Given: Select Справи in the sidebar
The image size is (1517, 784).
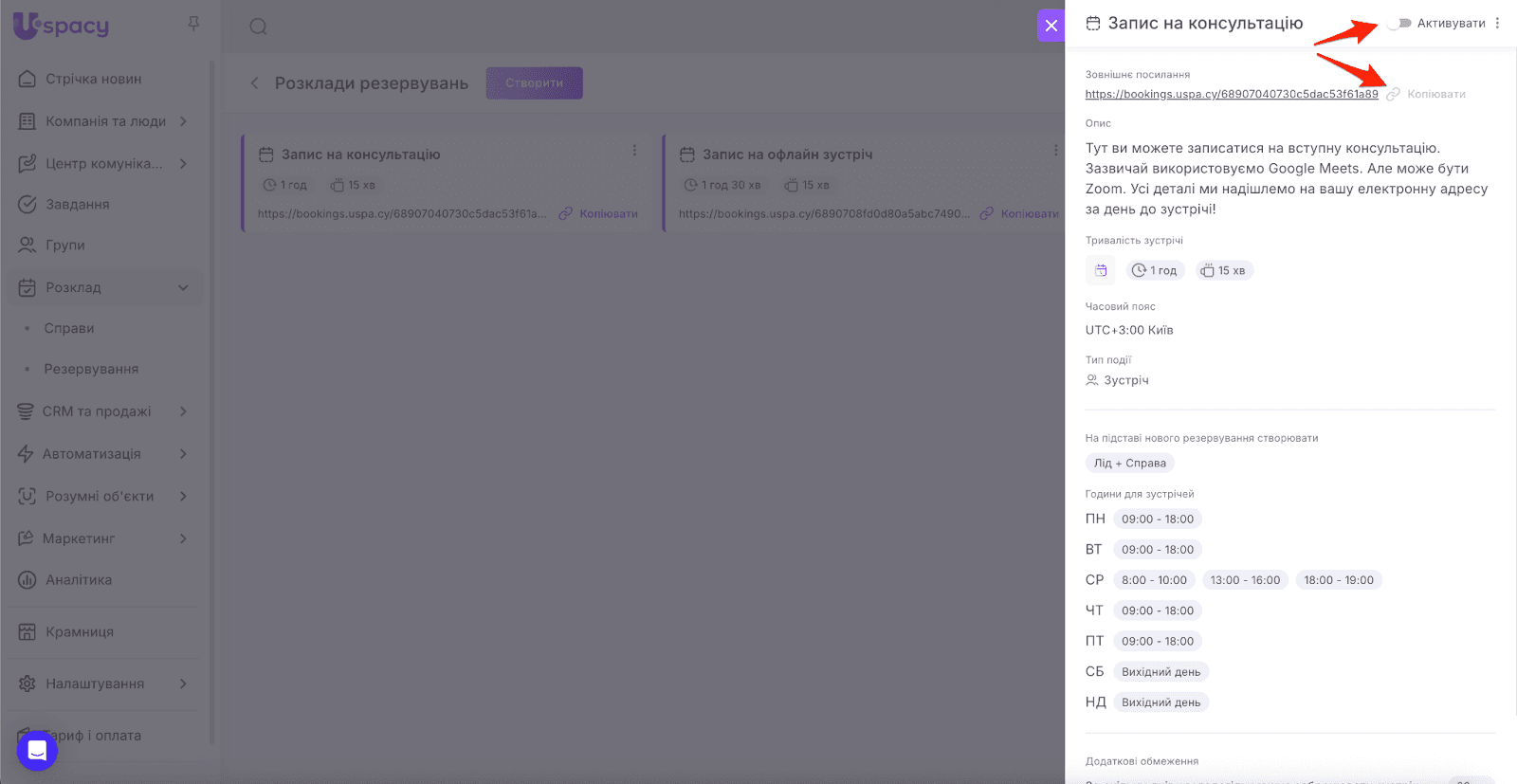Looking at the screenshot, I should (69, 328).
